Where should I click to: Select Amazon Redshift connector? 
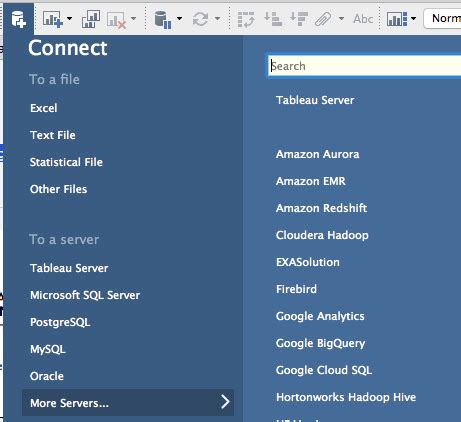point(321,208)
